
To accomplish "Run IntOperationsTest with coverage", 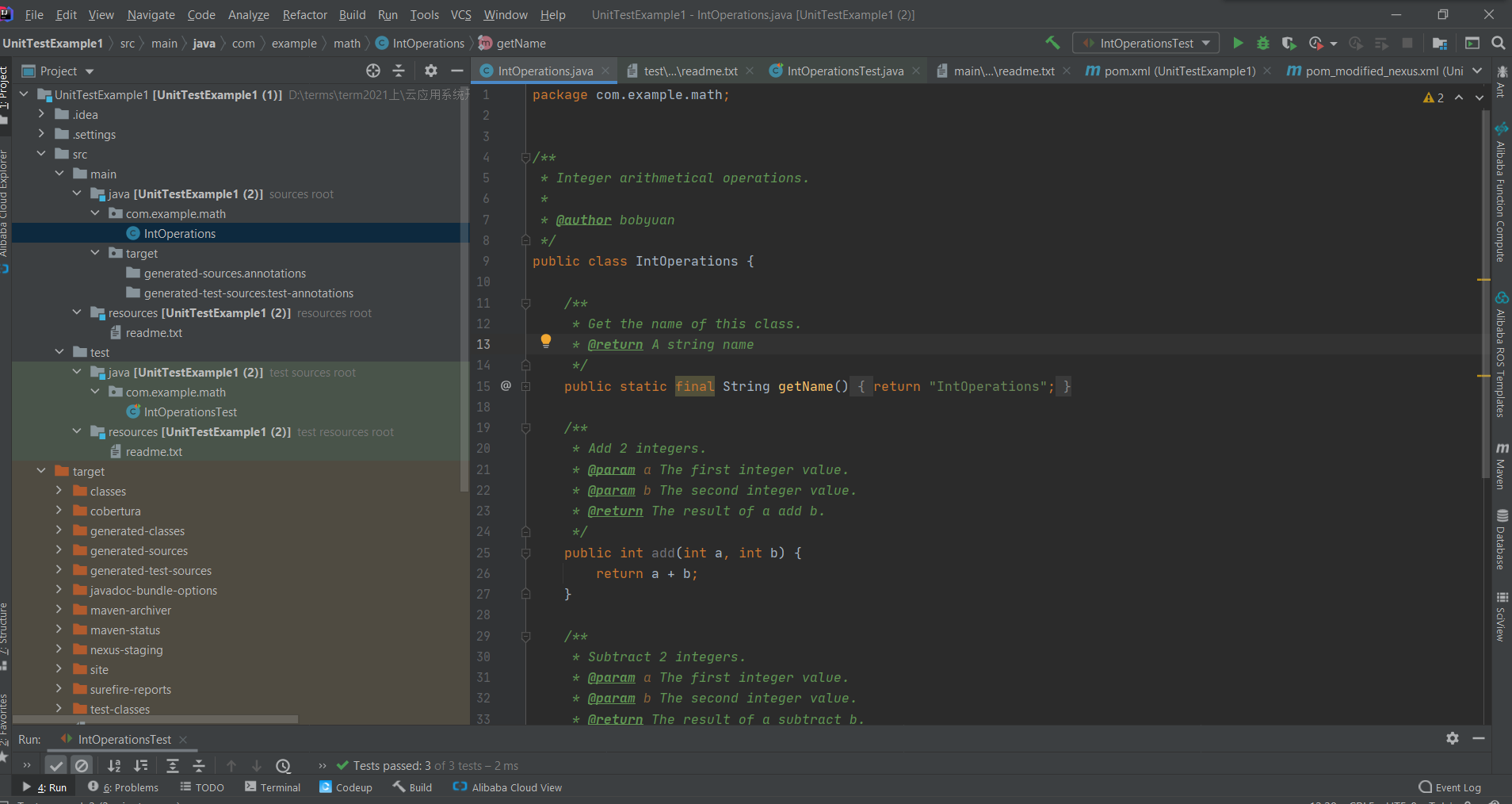I will coord(1289,43).
